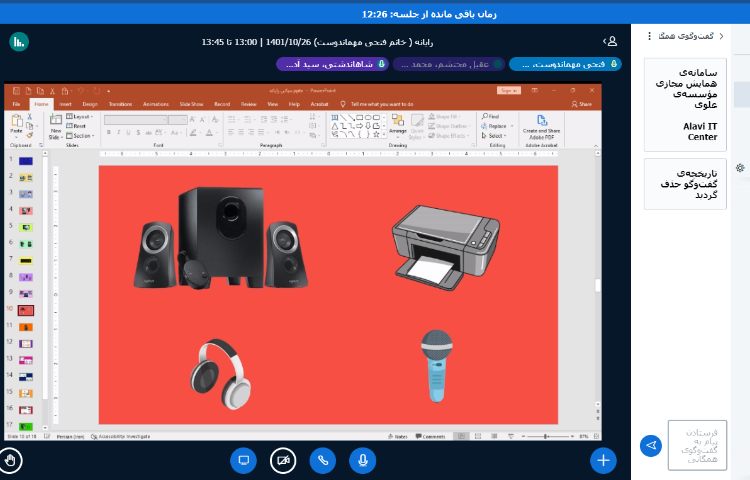Open the Insert tab in PowerPoint
Image resolution: width=750 pixels, height=480 pixels.
[x=65, y=103]
